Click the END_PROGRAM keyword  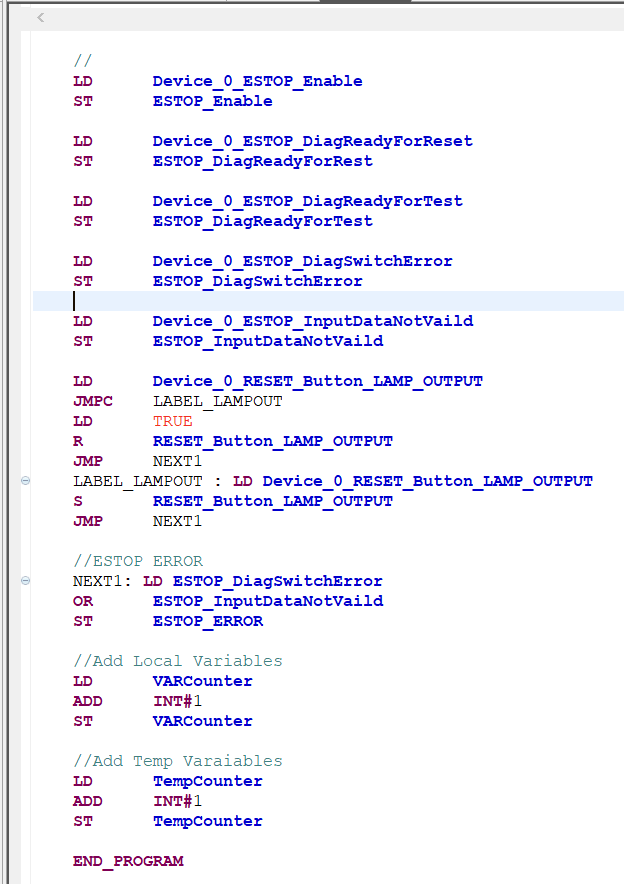point(128,861)
